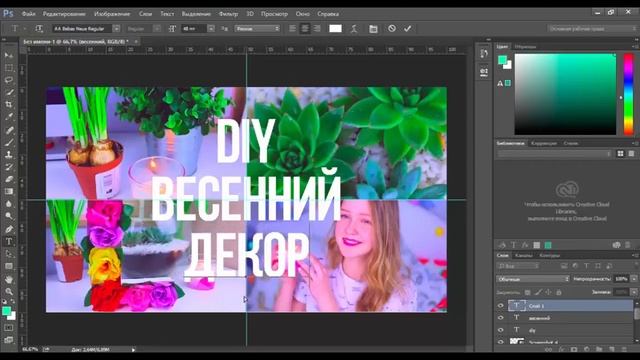
Task: Select the Gradient tool
Action: click(x=9, y=191)
